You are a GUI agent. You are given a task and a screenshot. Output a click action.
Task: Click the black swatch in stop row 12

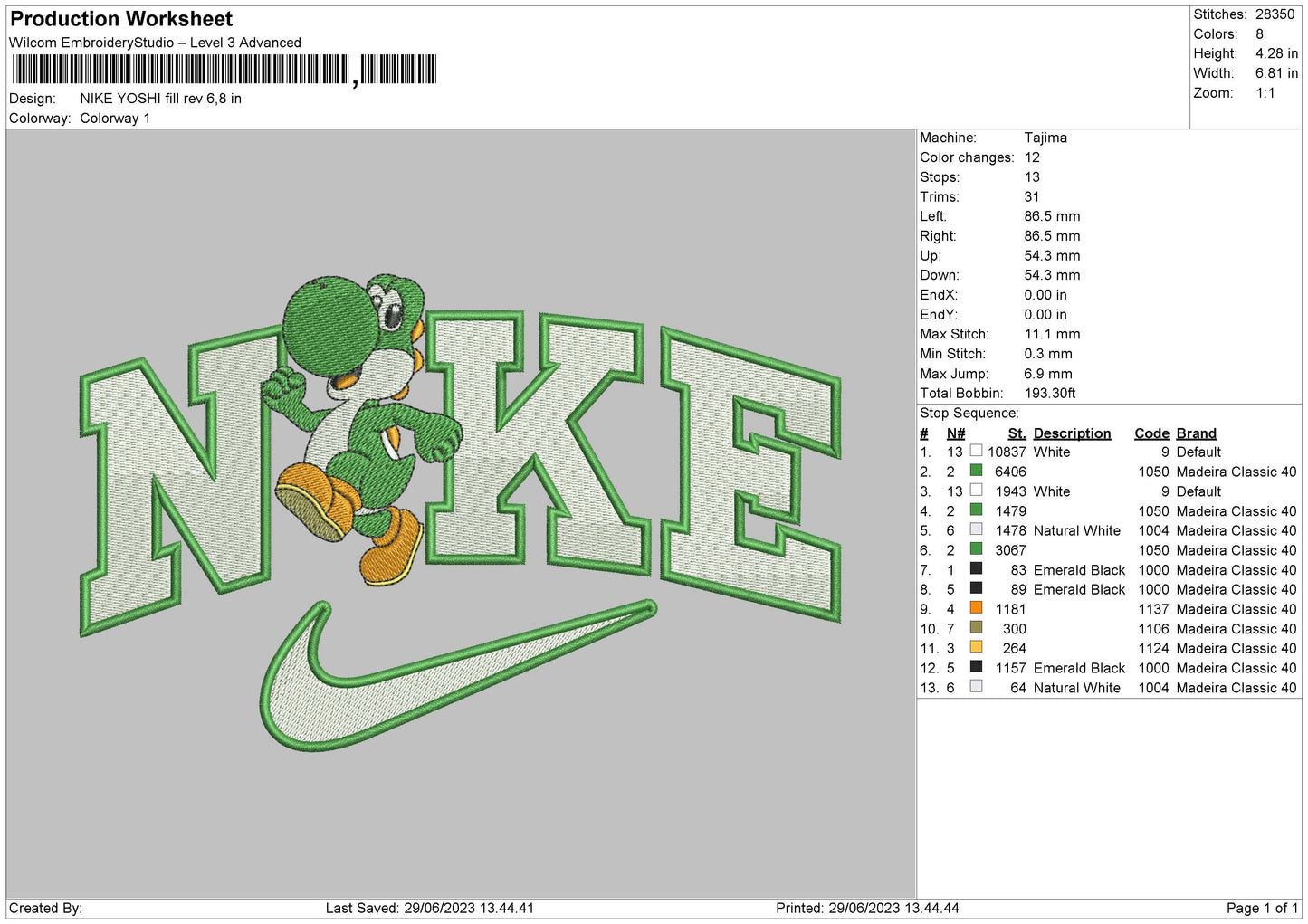point(976,667)
